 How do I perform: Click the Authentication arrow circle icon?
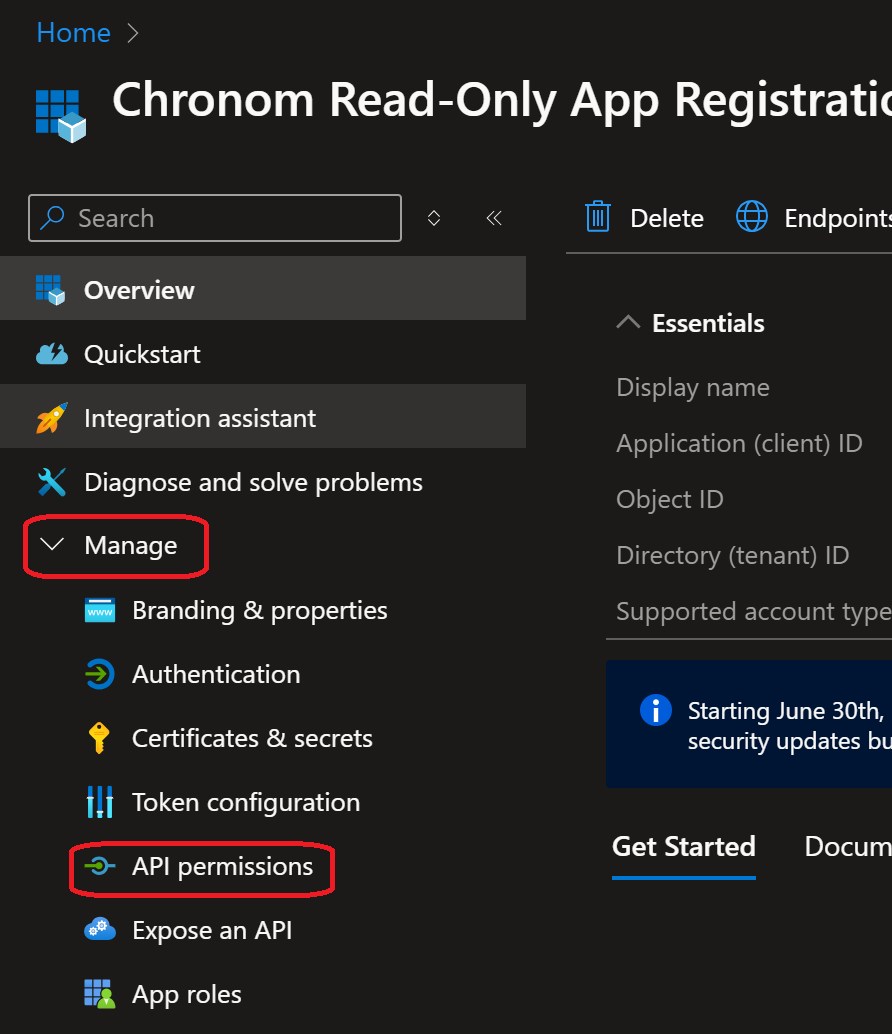tap(100, 674)
